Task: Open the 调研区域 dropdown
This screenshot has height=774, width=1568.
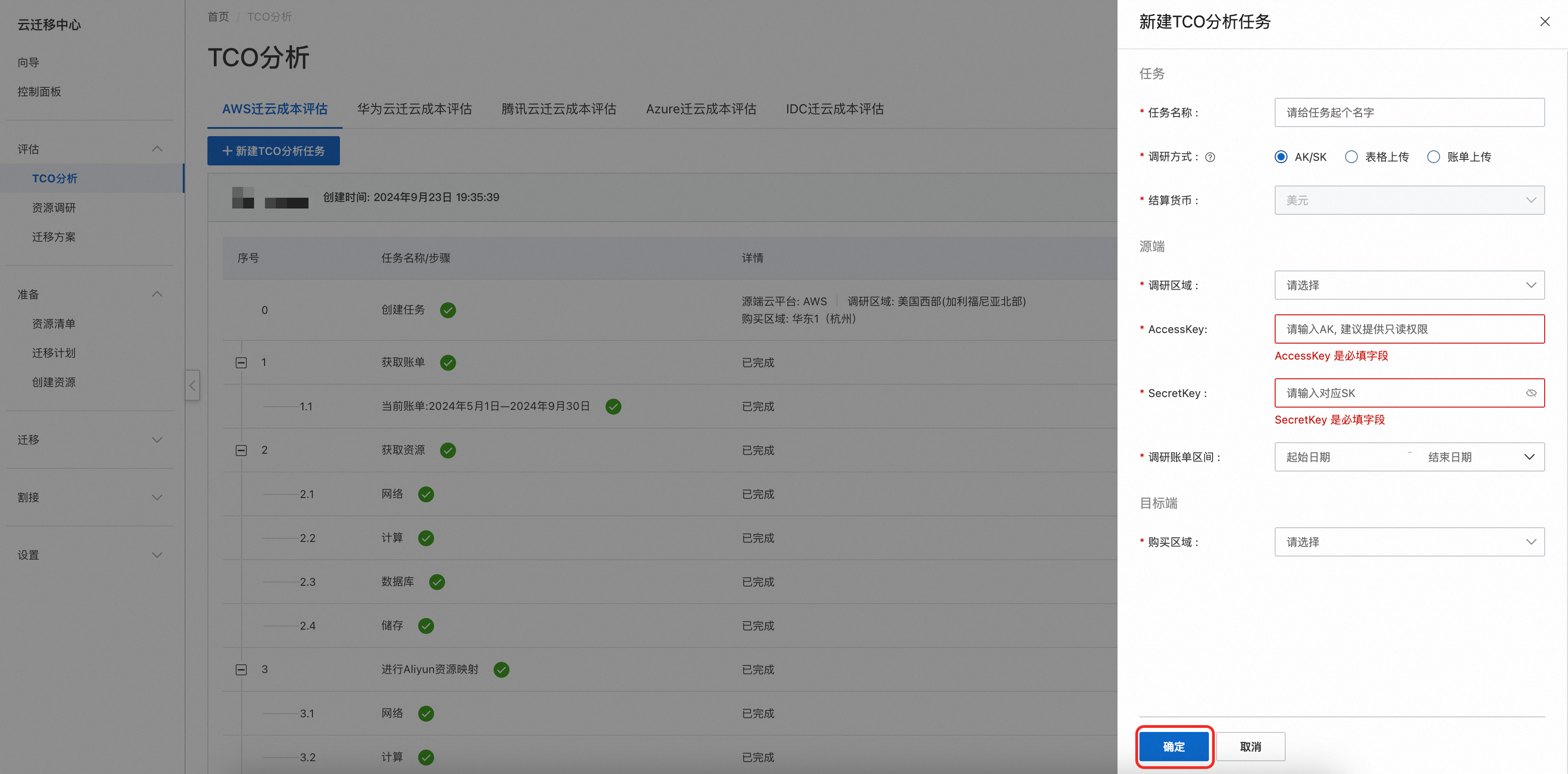Action: [1409, 285]
